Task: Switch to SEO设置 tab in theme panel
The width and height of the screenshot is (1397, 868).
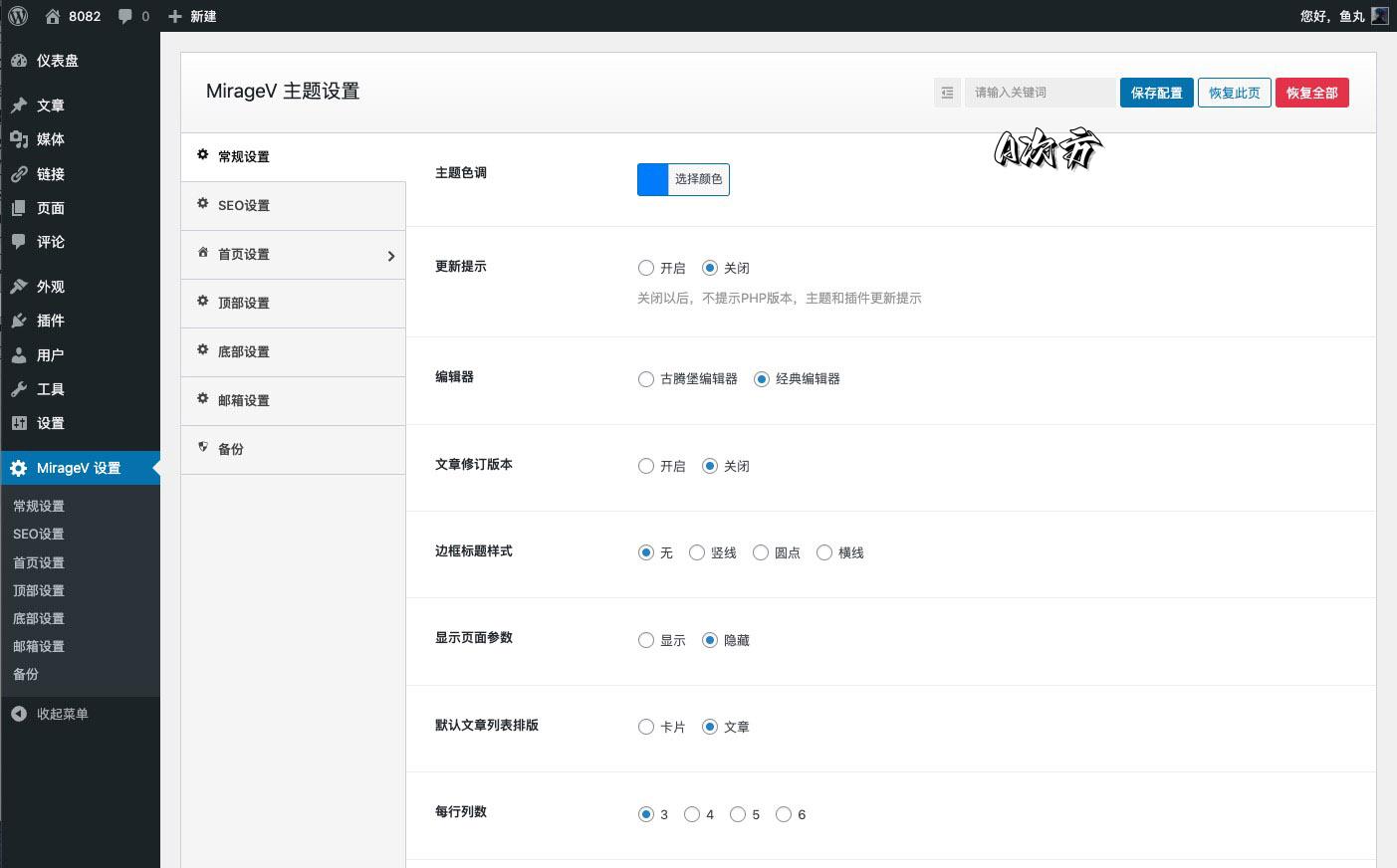Action: click(x=293, y=205)
